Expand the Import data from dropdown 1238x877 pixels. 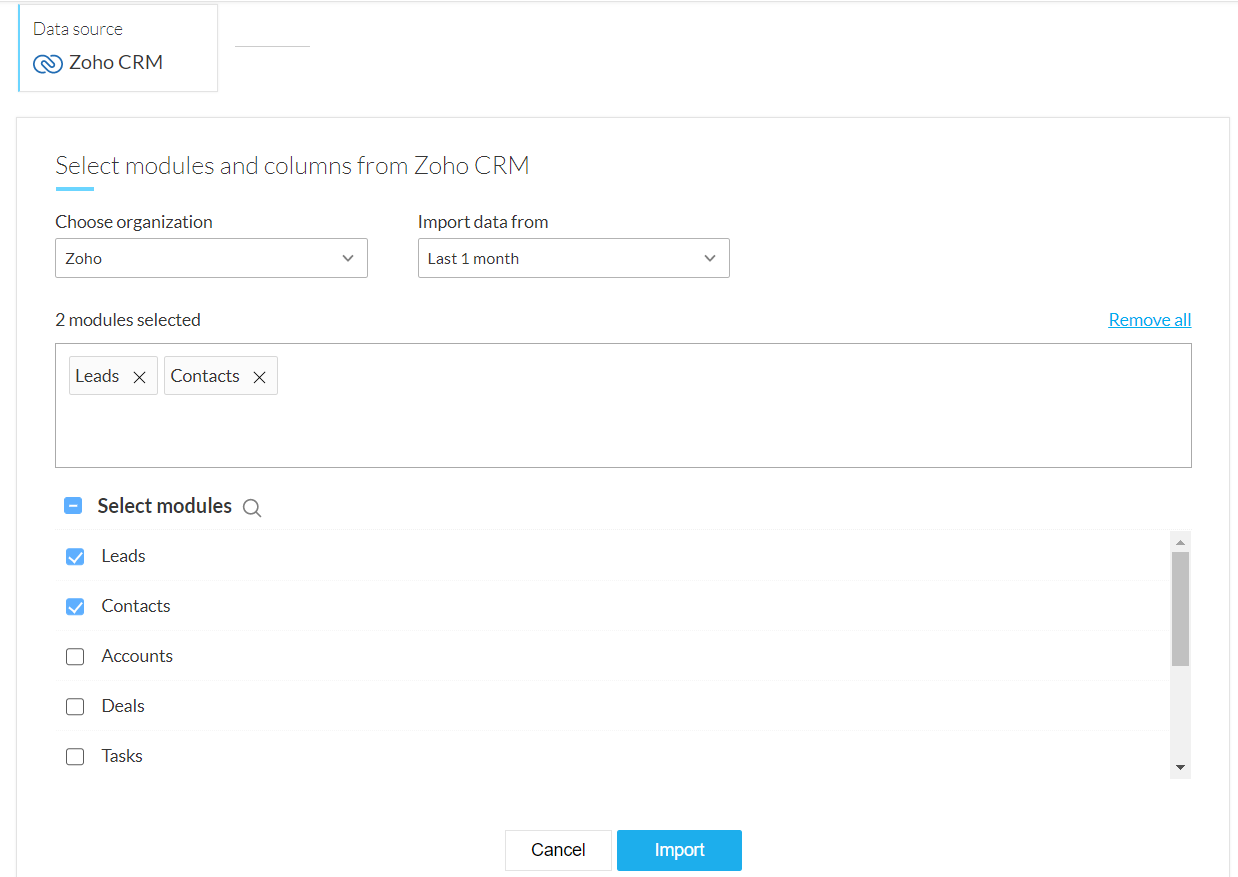[x=573, y=258]
